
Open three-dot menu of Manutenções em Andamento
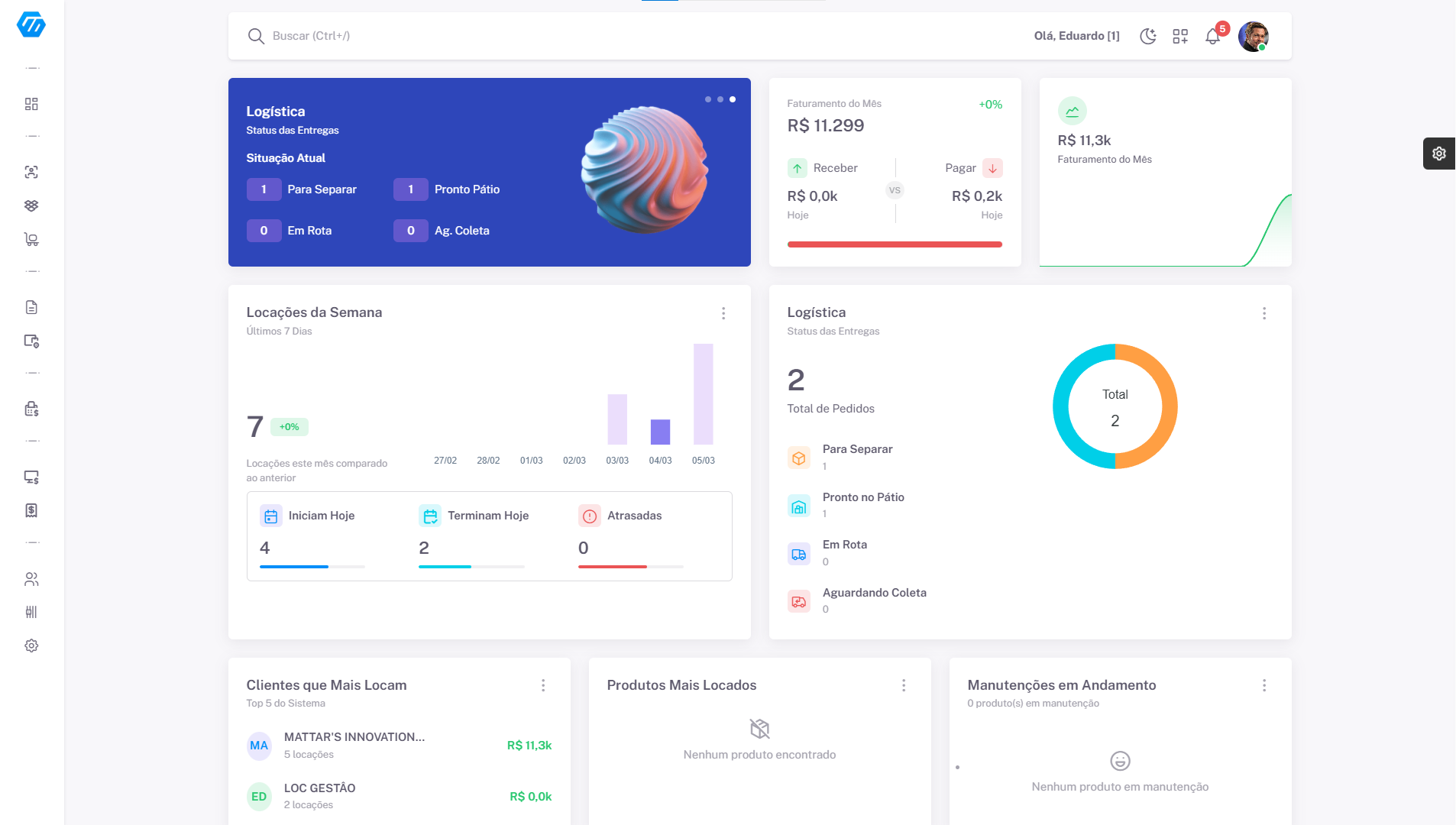coord(1264,685)
